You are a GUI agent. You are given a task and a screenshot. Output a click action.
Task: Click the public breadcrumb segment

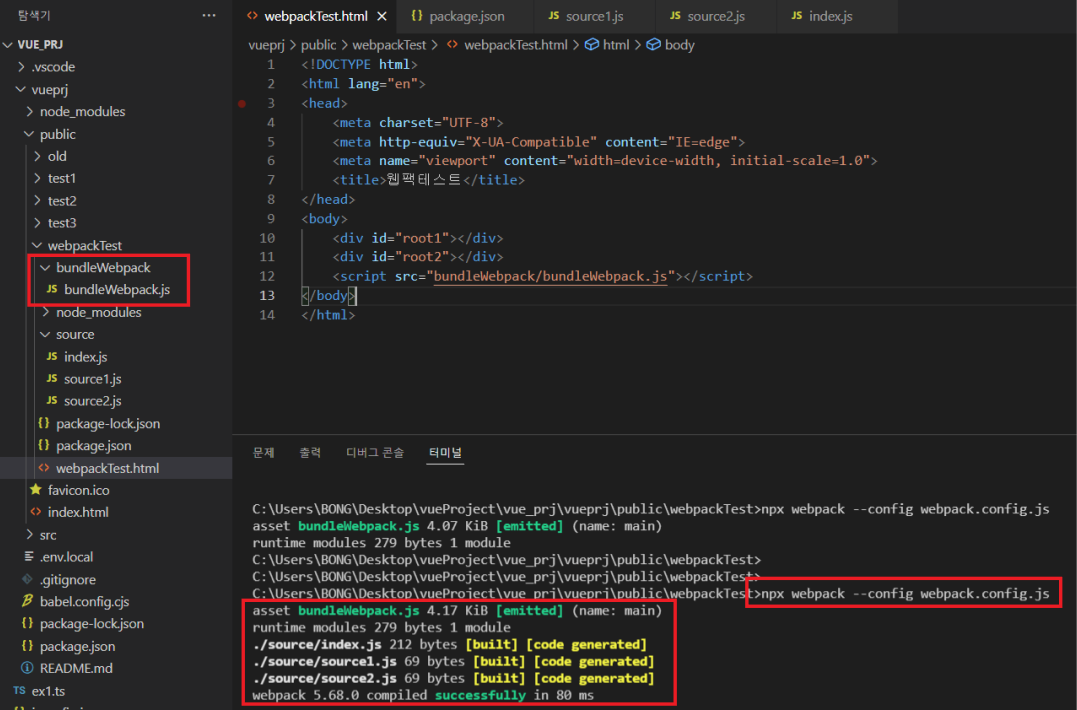(x=319, y=45)
